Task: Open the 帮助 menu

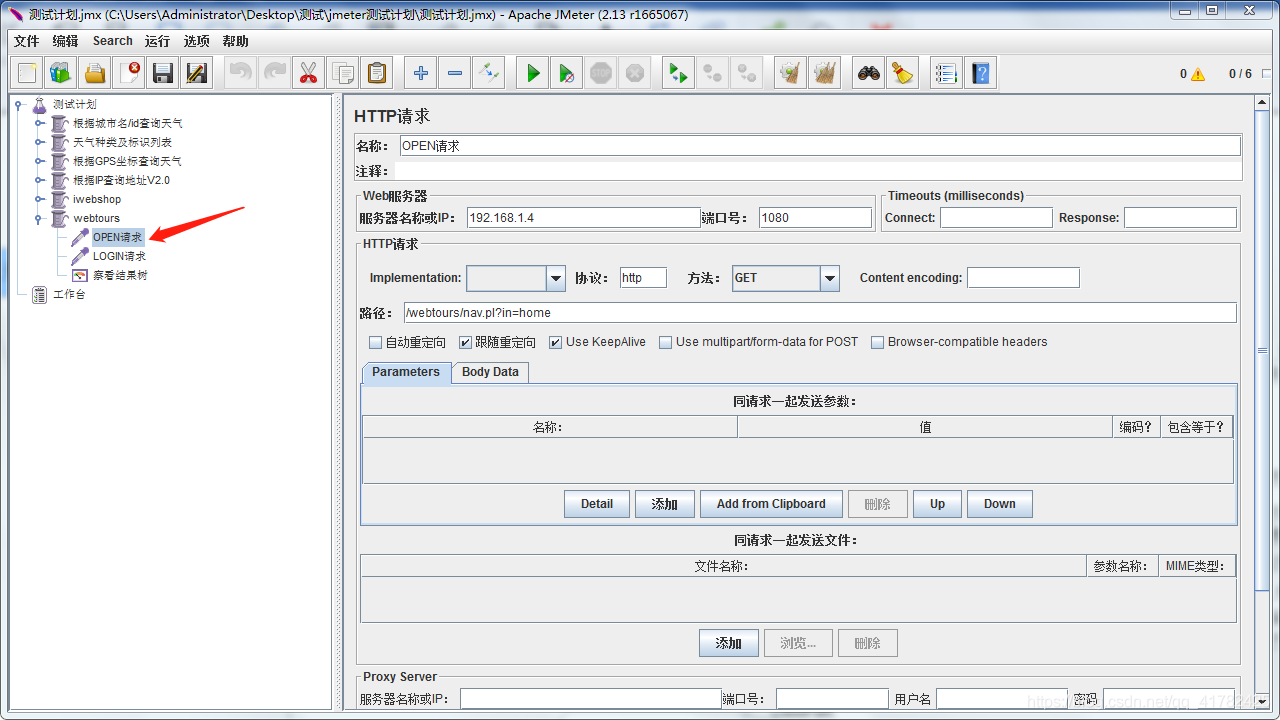Action: [x=236, y=41]
